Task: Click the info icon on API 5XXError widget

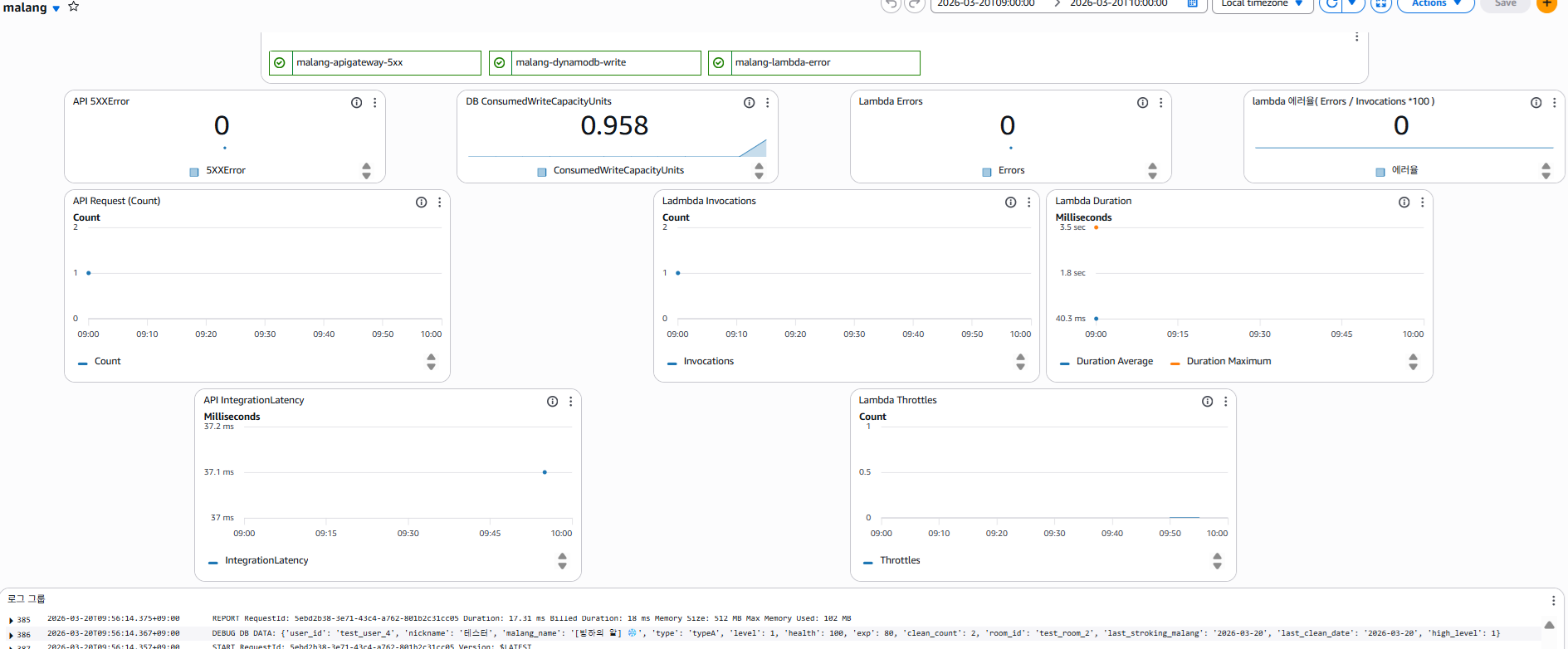Action: (356, 103)
